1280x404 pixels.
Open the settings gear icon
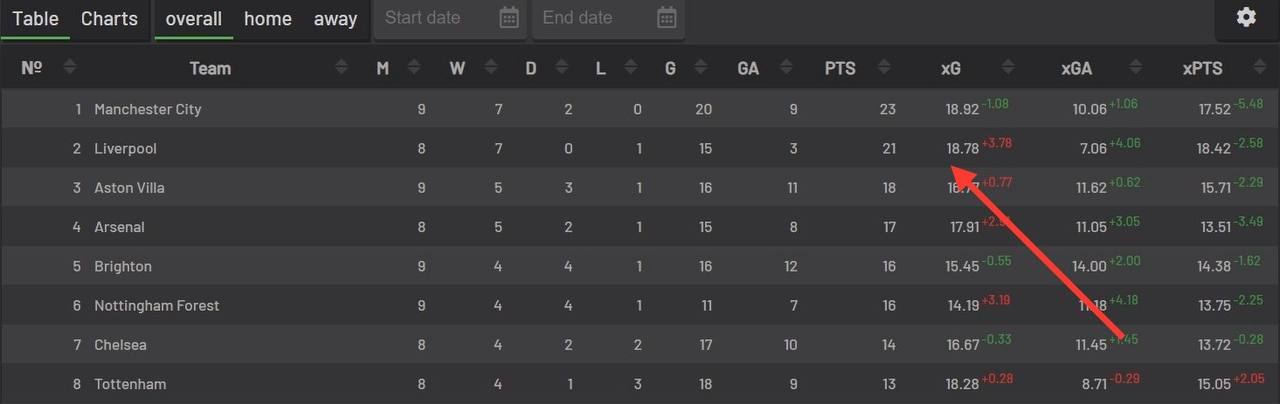click(x=1246, y=18)
